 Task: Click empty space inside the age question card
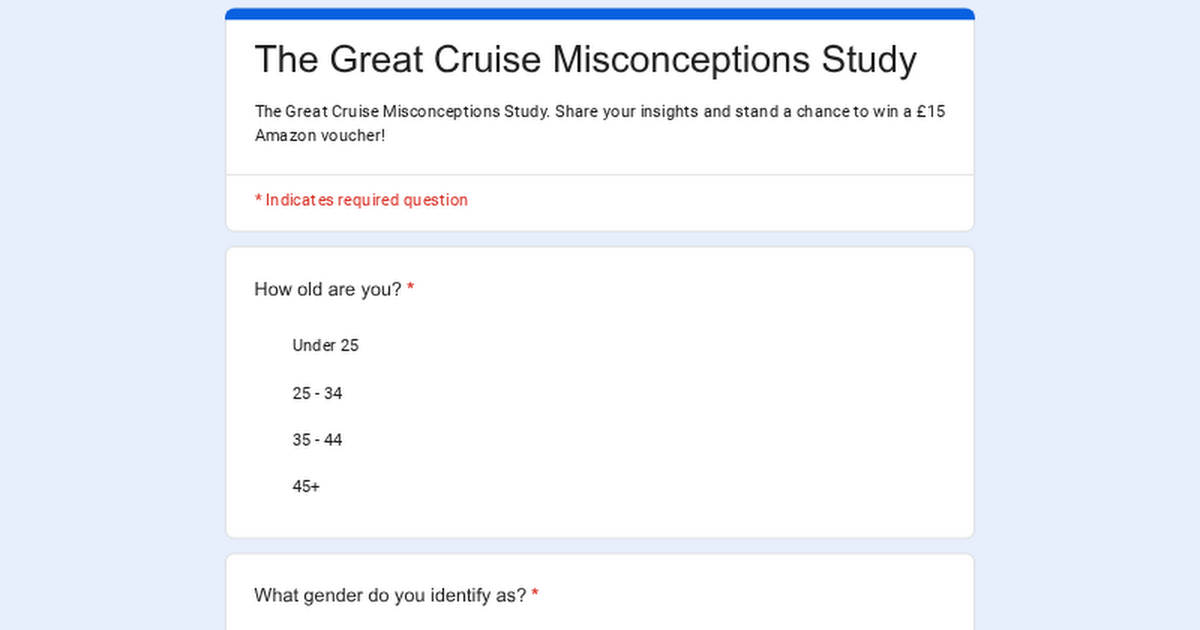coord(700,420)
